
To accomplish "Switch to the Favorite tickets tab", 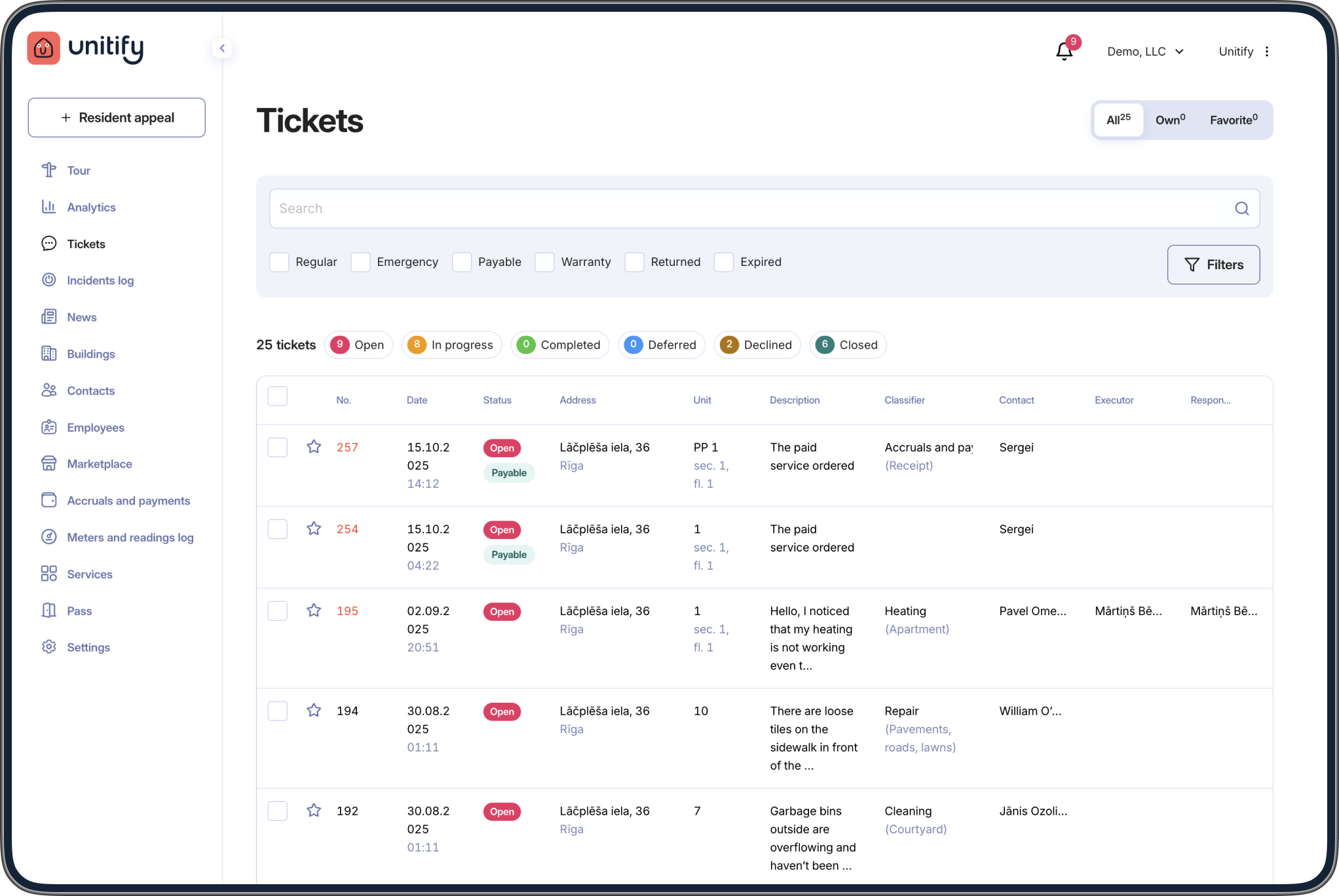I will (1233, 120).
